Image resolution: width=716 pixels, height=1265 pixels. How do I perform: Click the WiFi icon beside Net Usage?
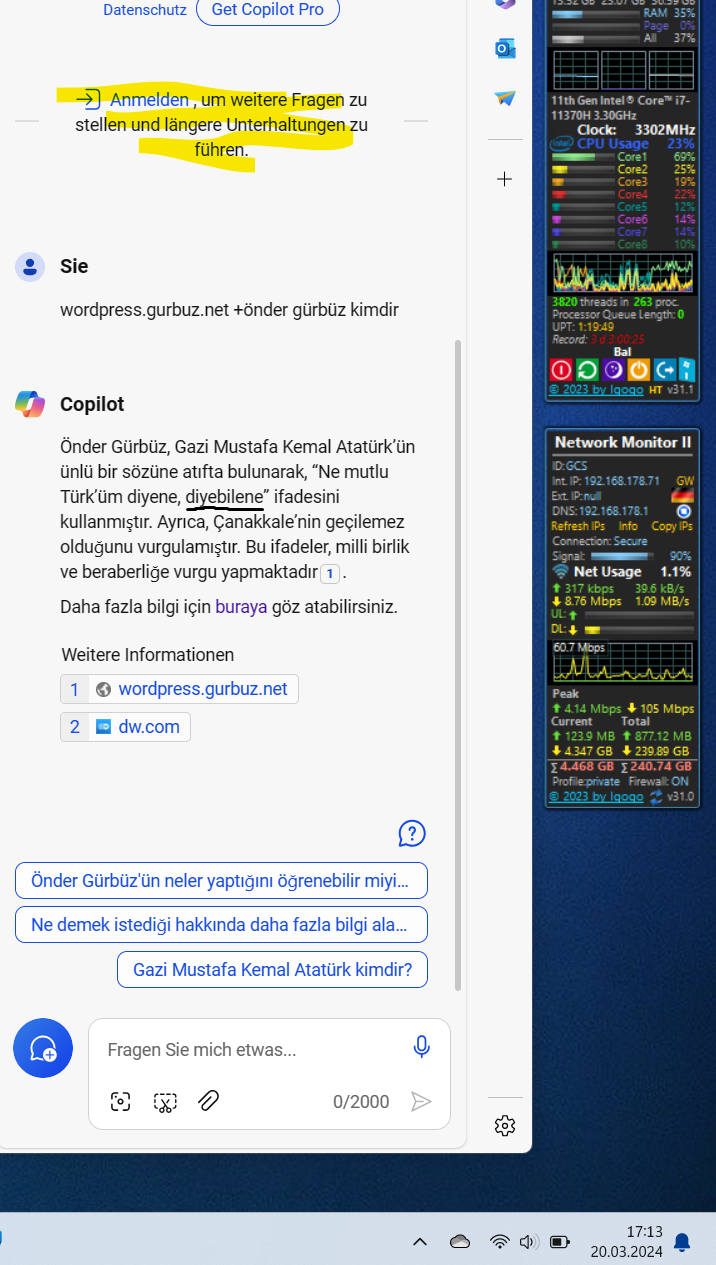560,572
